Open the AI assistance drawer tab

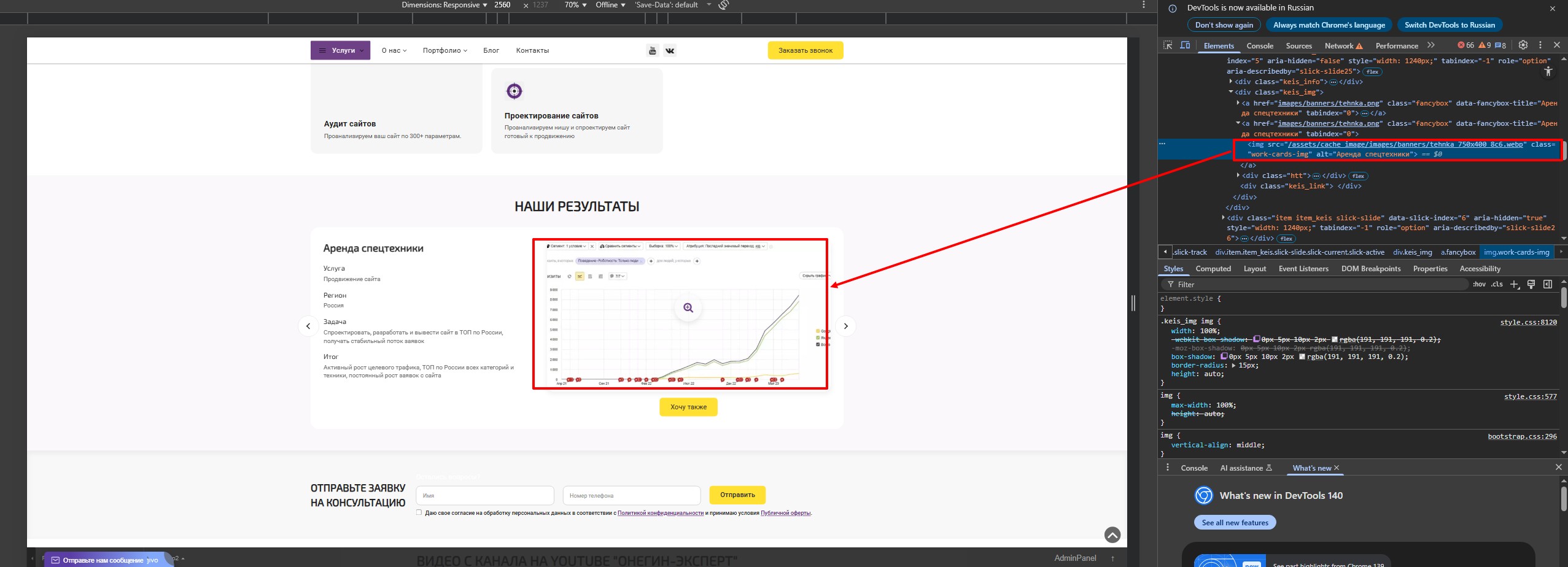(x=1246, y=468)
